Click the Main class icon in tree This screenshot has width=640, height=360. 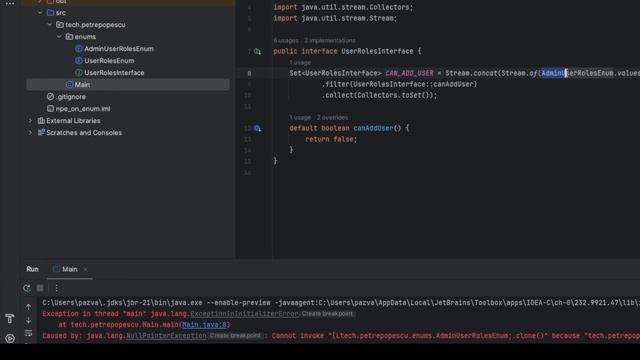[x=69, y=84]
